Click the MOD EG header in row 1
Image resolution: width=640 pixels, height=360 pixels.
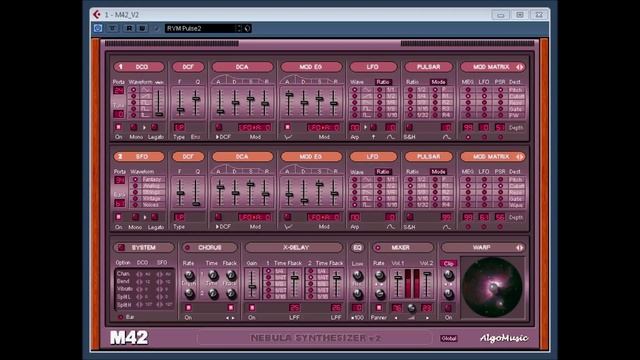[311, 67]
